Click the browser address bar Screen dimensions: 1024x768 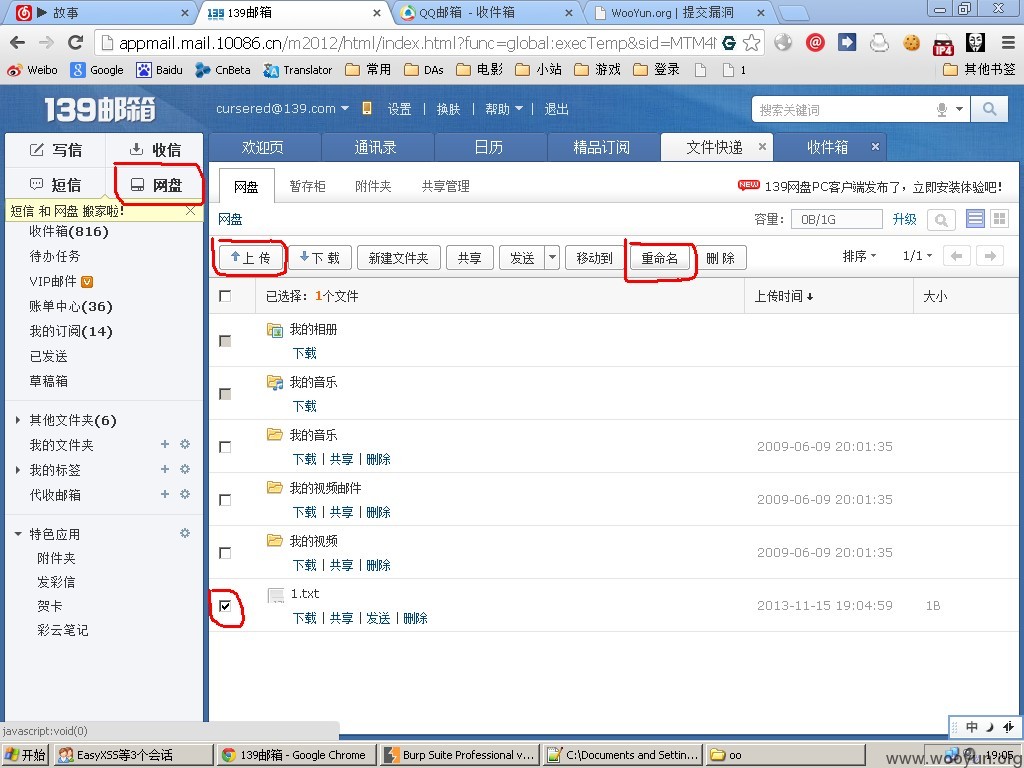pos(417,43)
